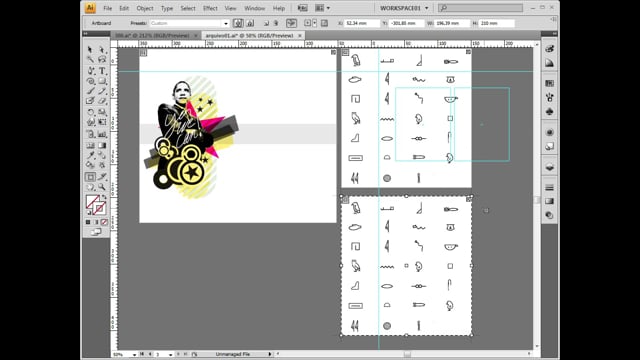
Task: Select the Pen tool
Action: pyautogui.click(x=90, y=71)
